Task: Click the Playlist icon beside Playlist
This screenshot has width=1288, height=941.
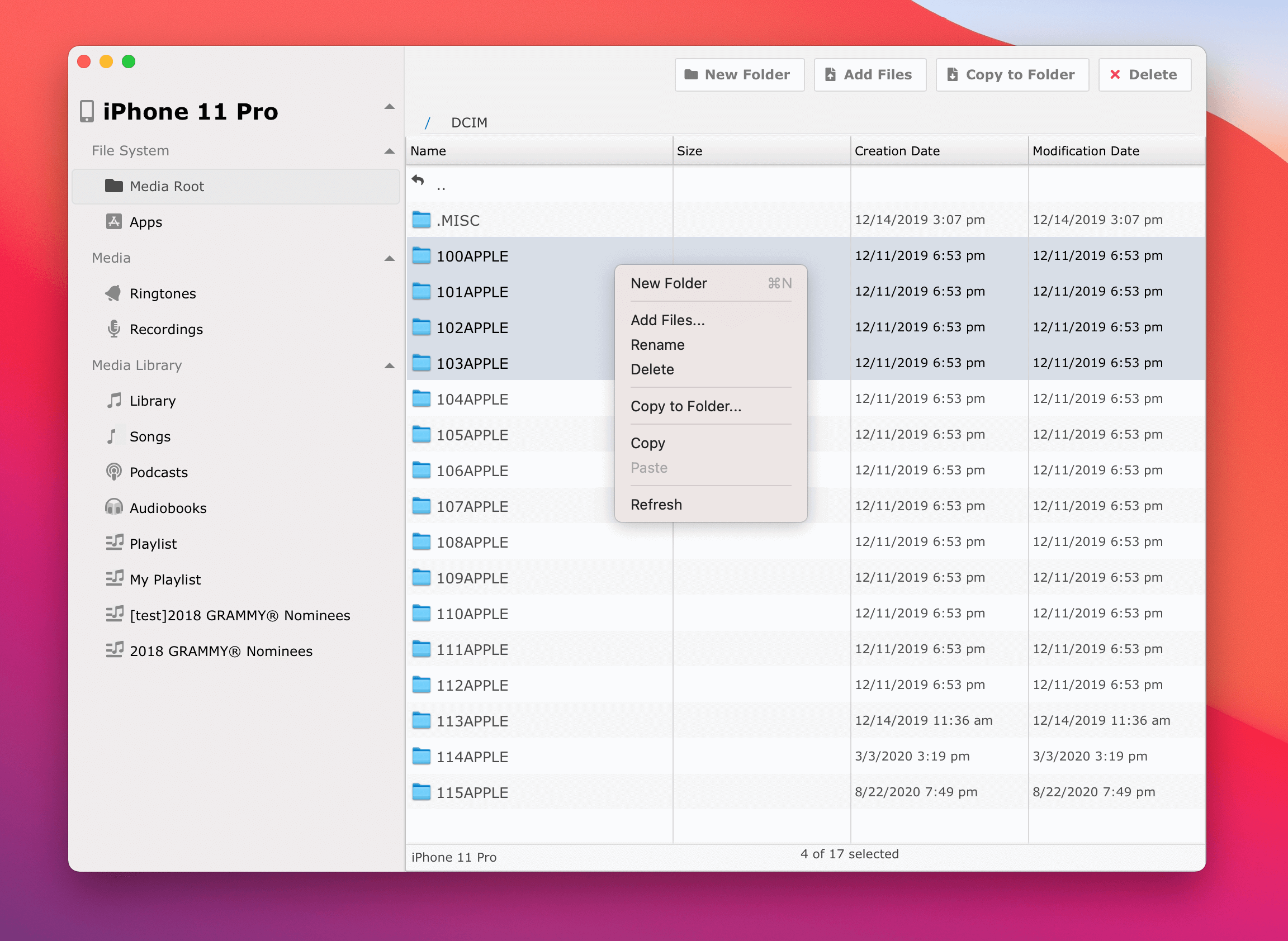Action: (115, 542)
